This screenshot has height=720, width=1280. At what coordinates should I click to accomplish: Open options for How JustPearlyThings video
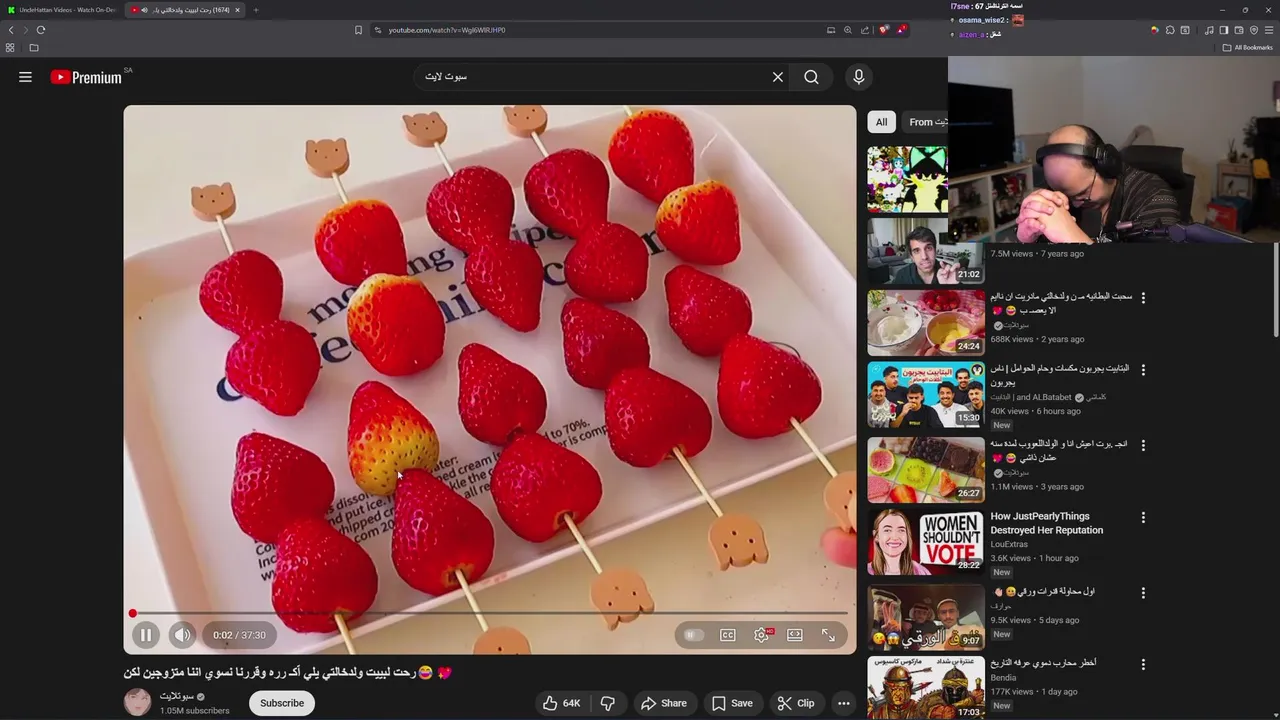tap(1143, 518)
